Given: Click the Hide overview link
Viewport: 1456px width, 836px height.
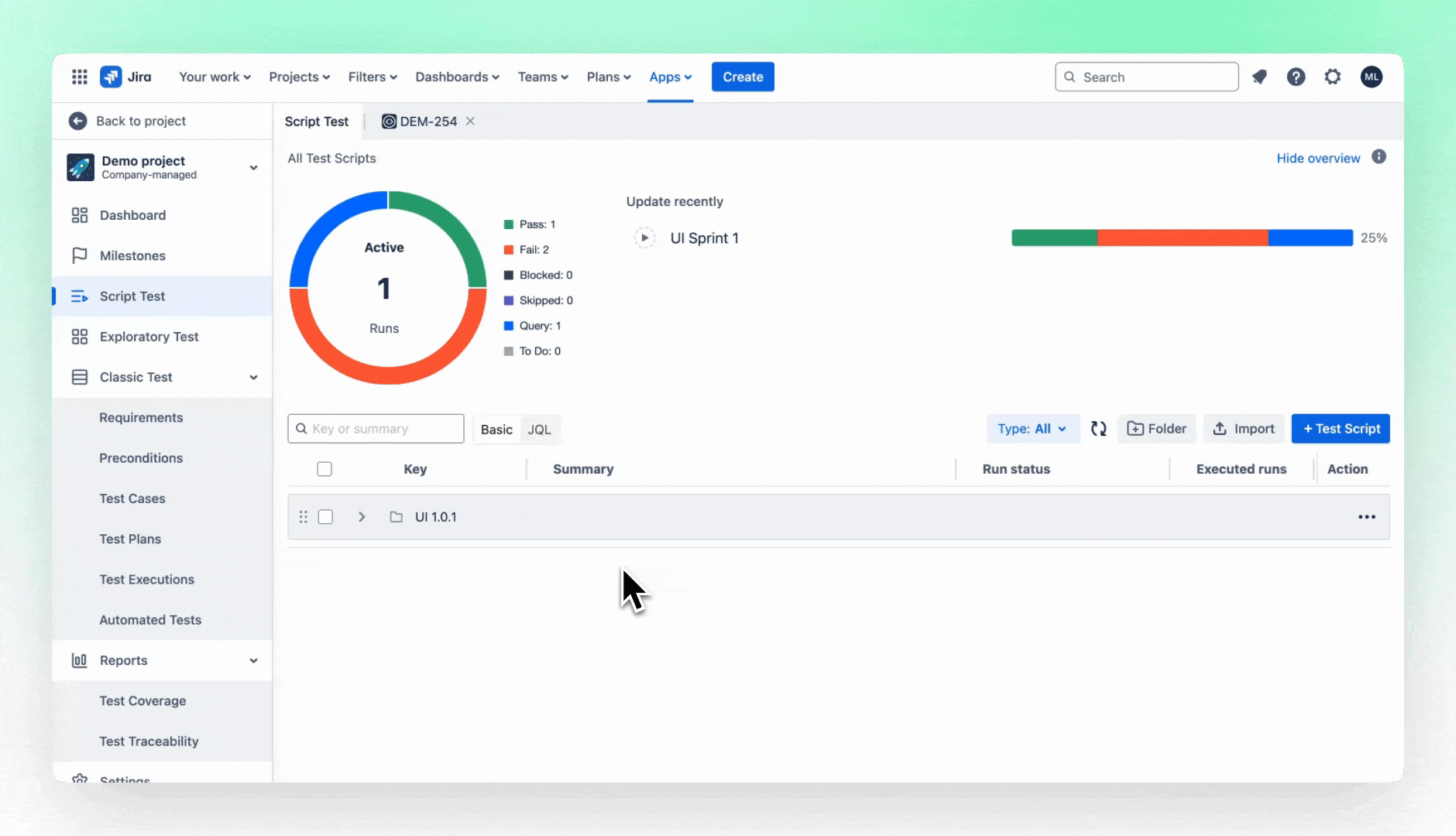Looking at the screenshot, I should tap(1317, 158).
